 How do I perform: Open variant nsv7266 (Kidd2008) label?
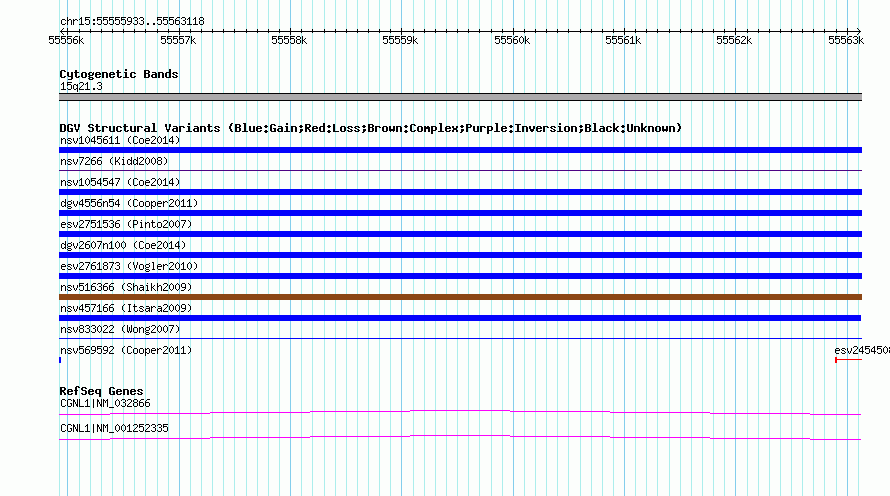[x=114, y=161]
